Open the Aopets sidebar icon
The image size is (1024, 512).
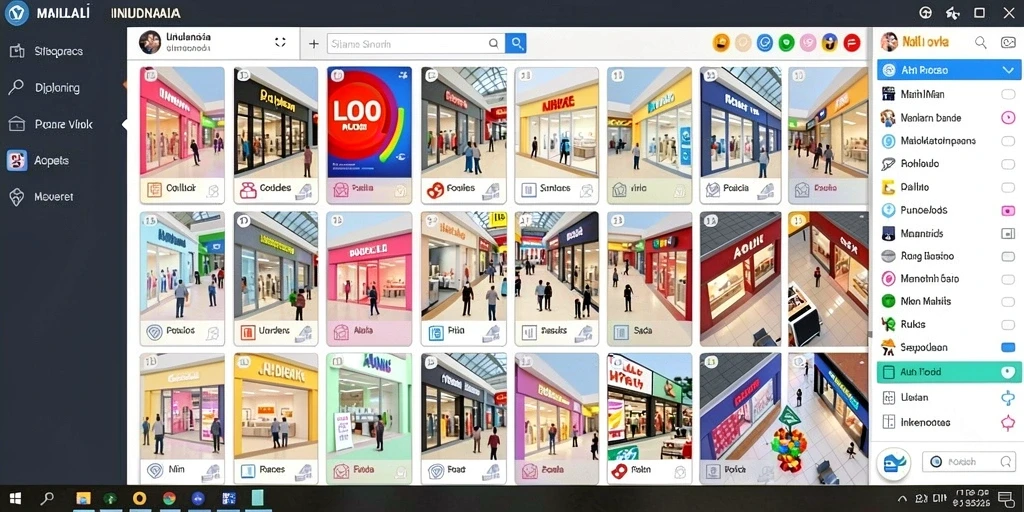(x=16, y=160)
